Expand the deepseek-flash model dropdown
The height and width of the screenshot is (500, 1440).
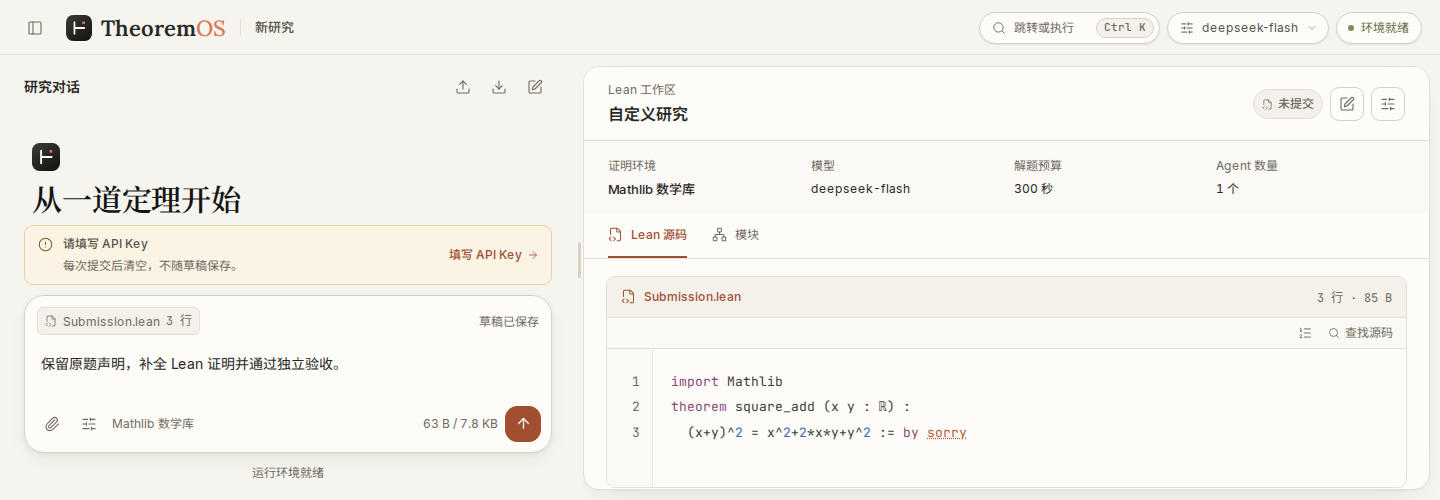(1247, 28)
